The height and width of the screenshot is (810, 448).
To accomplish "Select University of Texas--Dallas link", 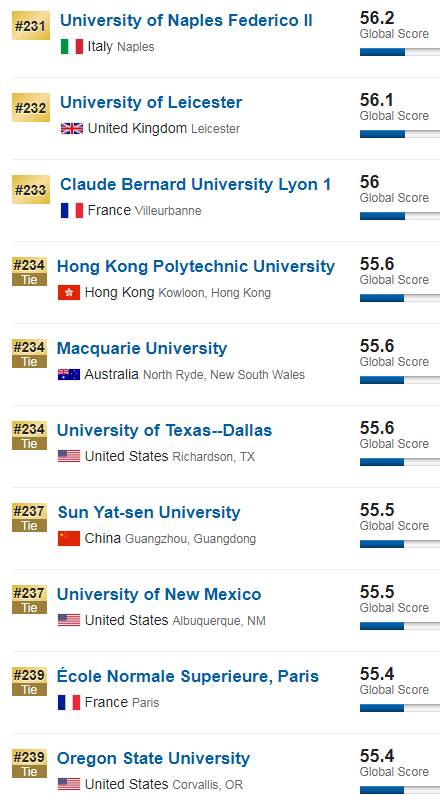I will click(164, 430).
